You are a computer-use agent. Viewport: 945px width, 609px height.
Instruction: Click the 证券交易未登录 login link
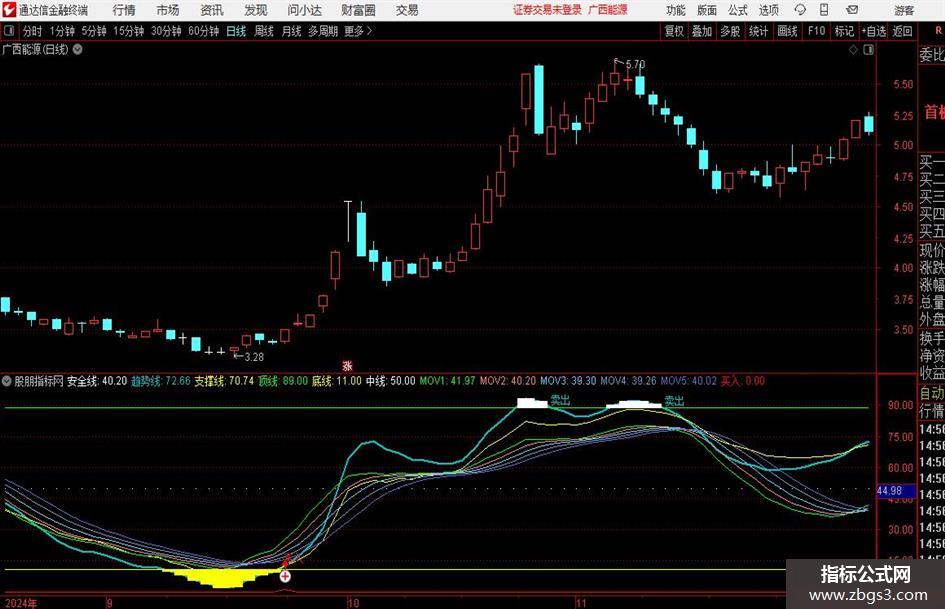tap(547, 10)
